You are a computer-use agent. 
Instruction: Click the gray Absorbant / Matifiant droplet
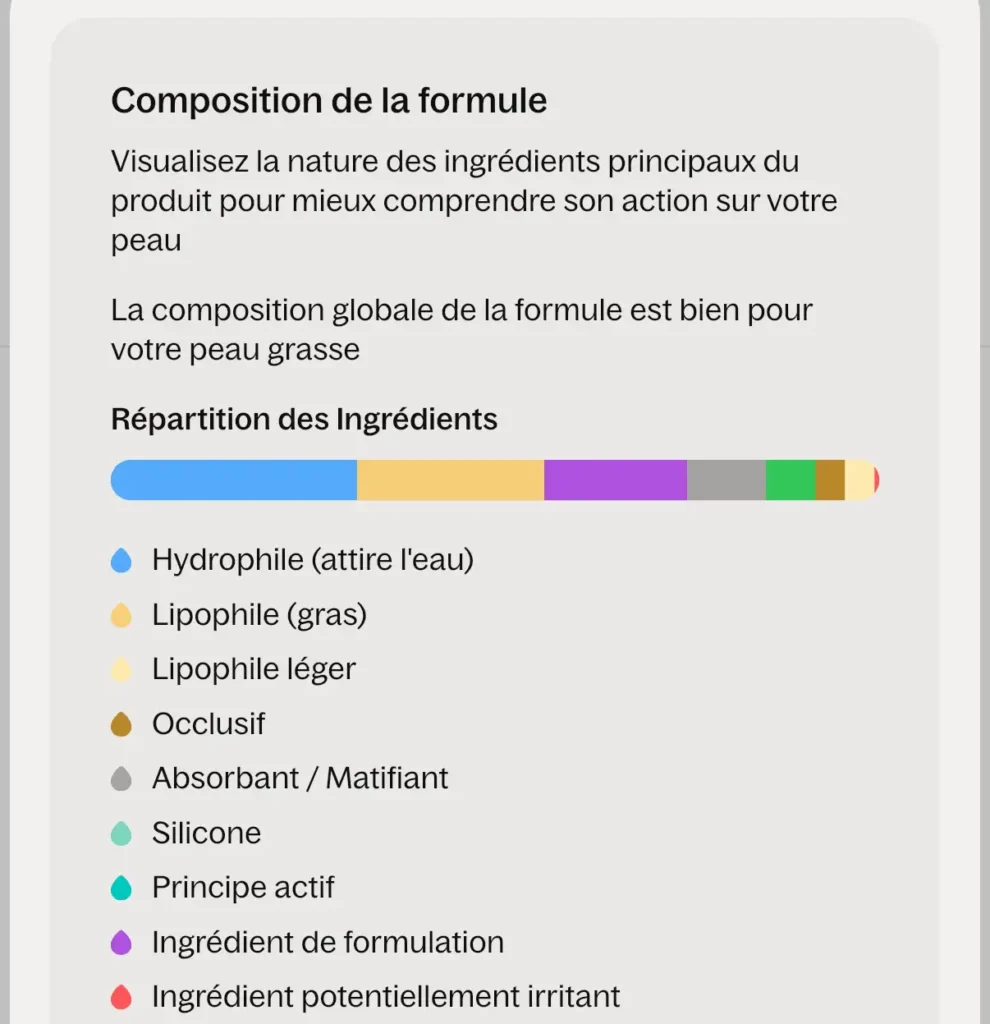pos(121,778)
